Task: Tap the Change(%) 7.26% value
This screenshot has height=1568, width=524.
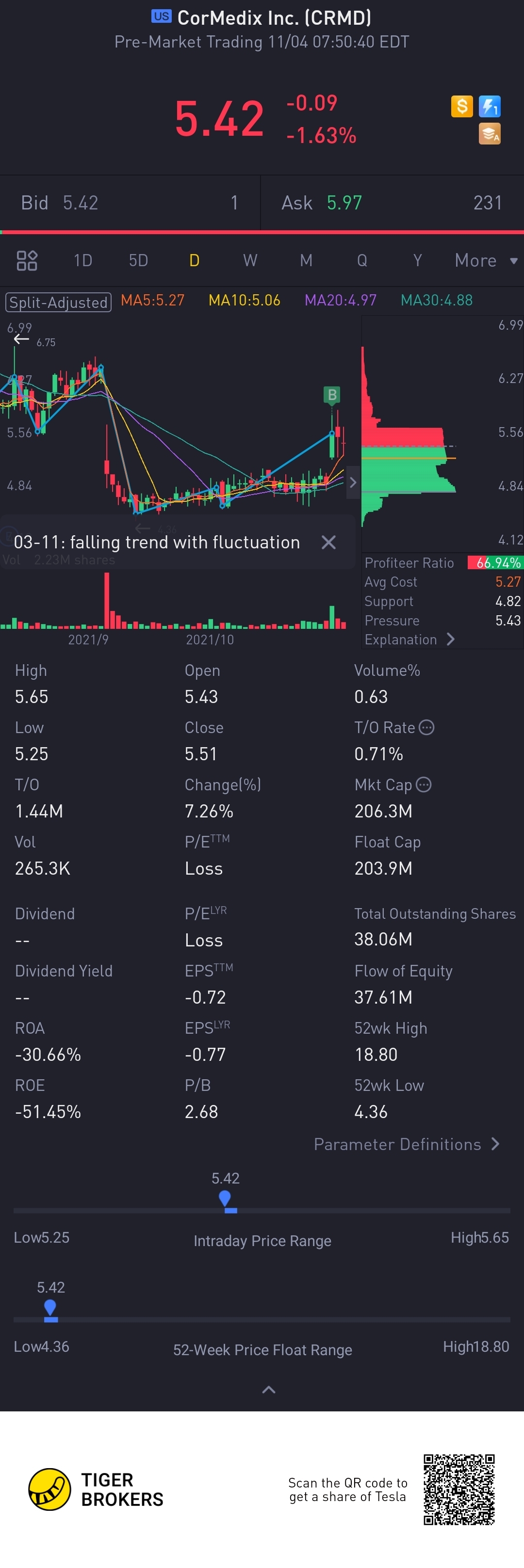Action: pos(209,811)
